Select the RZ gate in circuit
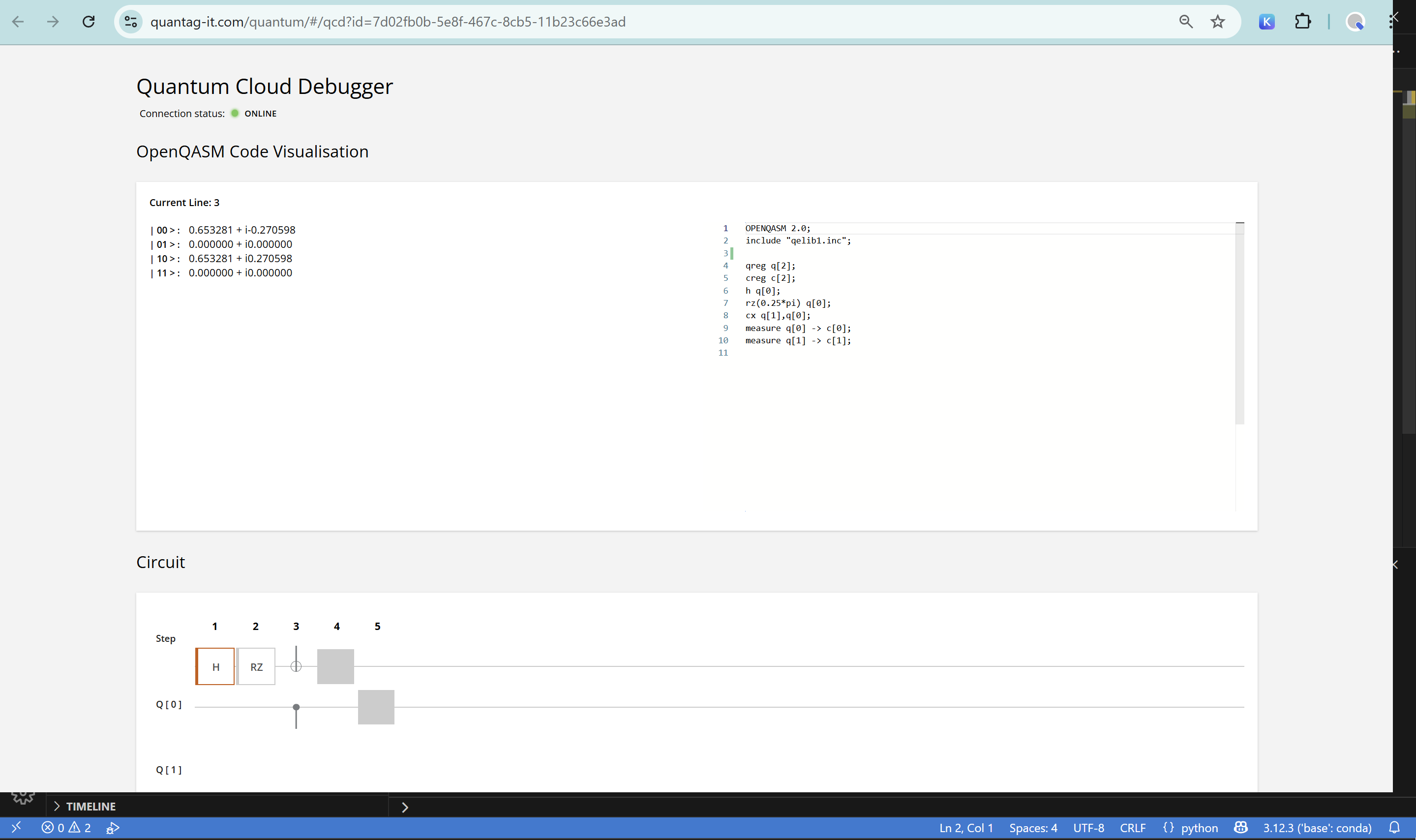Screen dimensions: 1416x840 point(256,667)
